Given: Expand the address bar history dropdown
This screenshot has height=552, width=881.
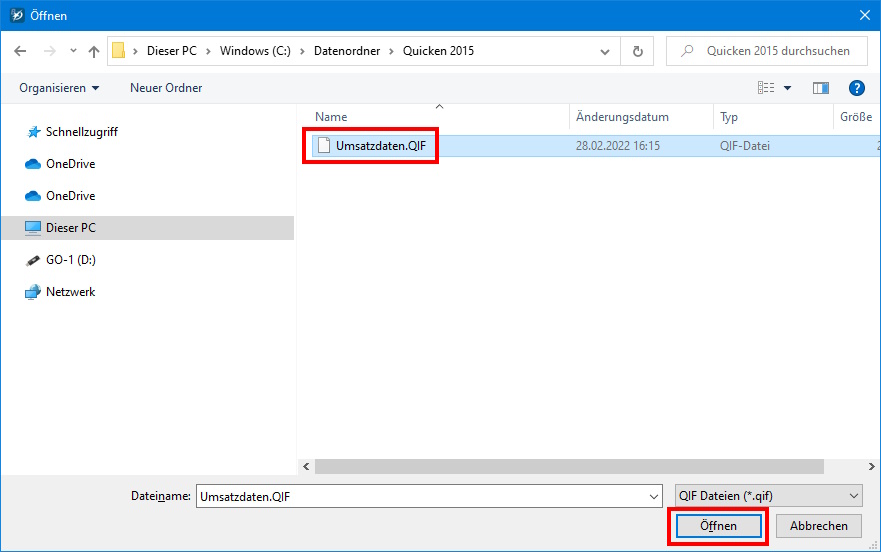Looking at the screenshot, I should (x=605, y=51).
